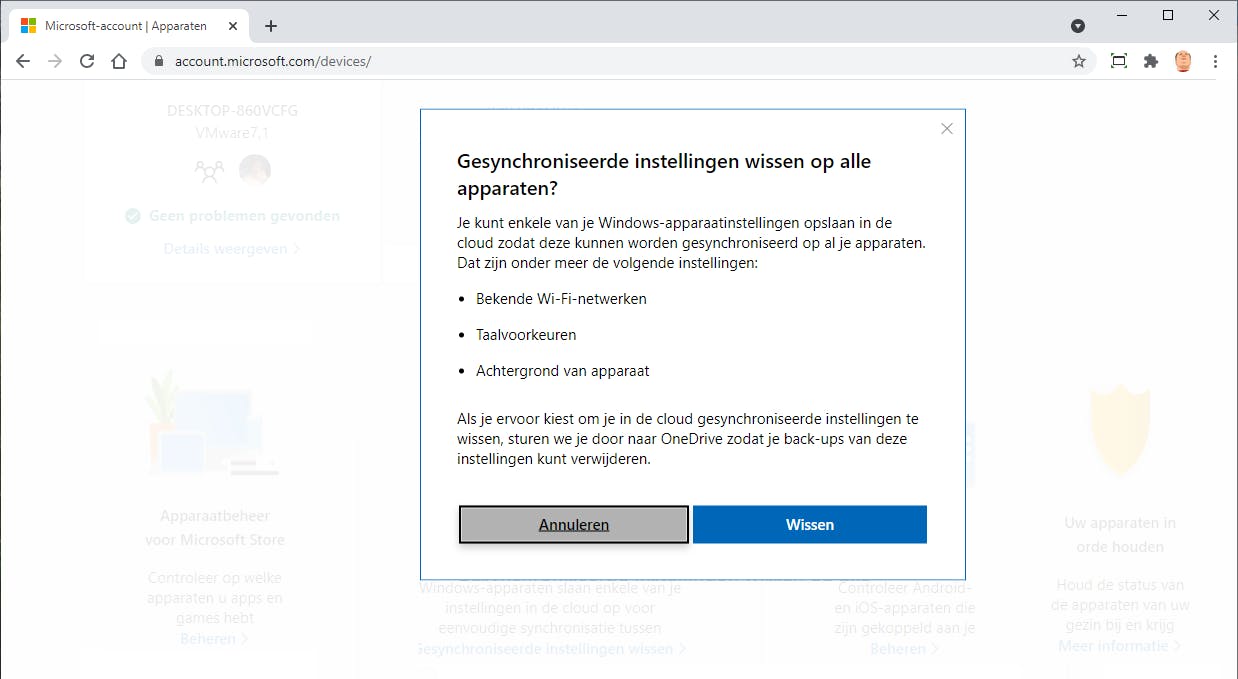
Task: Open Details weergeven link behind dialog
Action: coord(232,249)
